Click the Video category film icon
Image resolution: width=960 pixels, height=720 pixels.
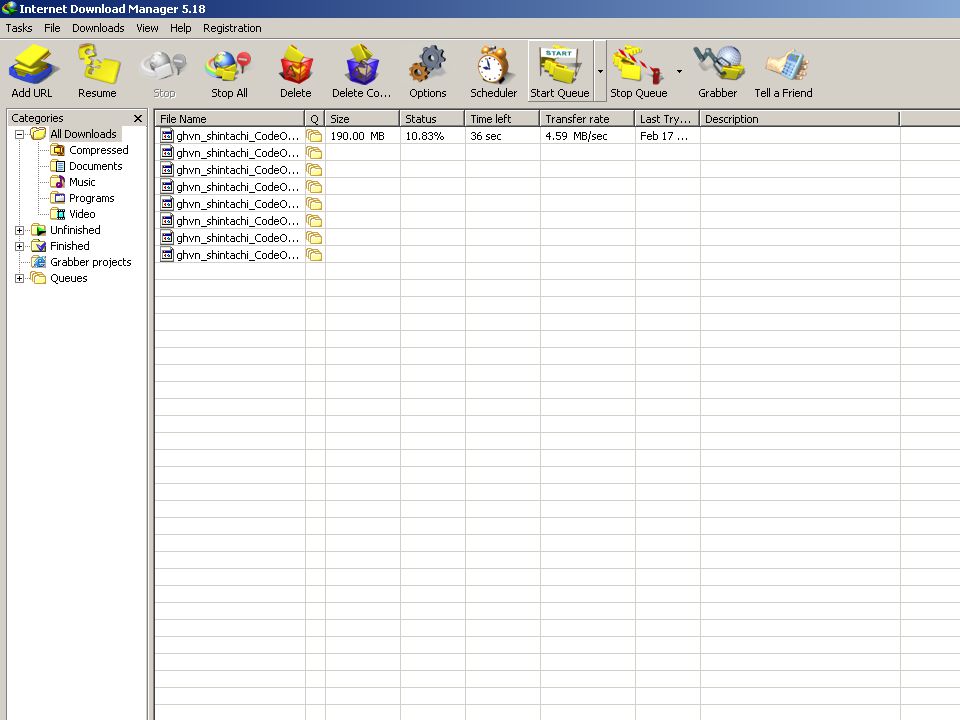(58, 214)
